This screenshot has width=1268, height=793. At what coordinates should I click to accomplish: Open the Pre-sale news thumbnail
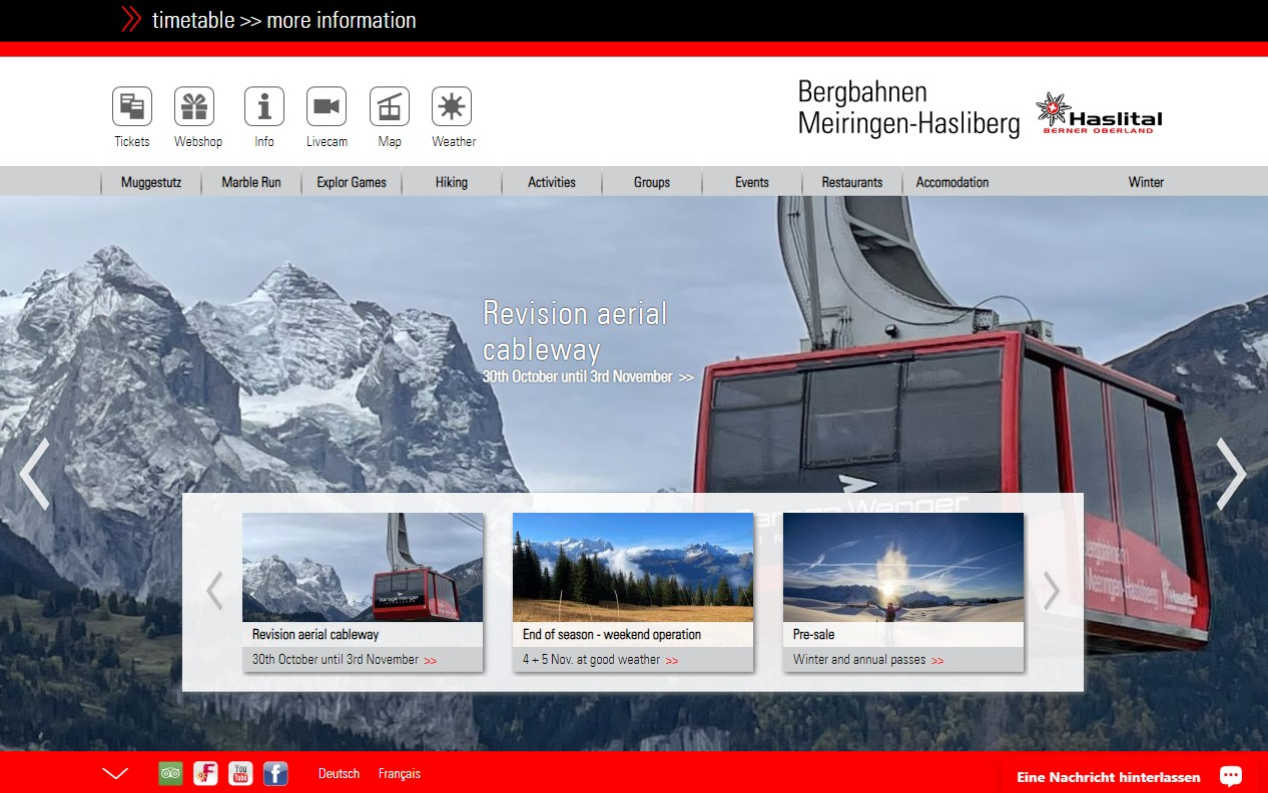pos(903,568)
